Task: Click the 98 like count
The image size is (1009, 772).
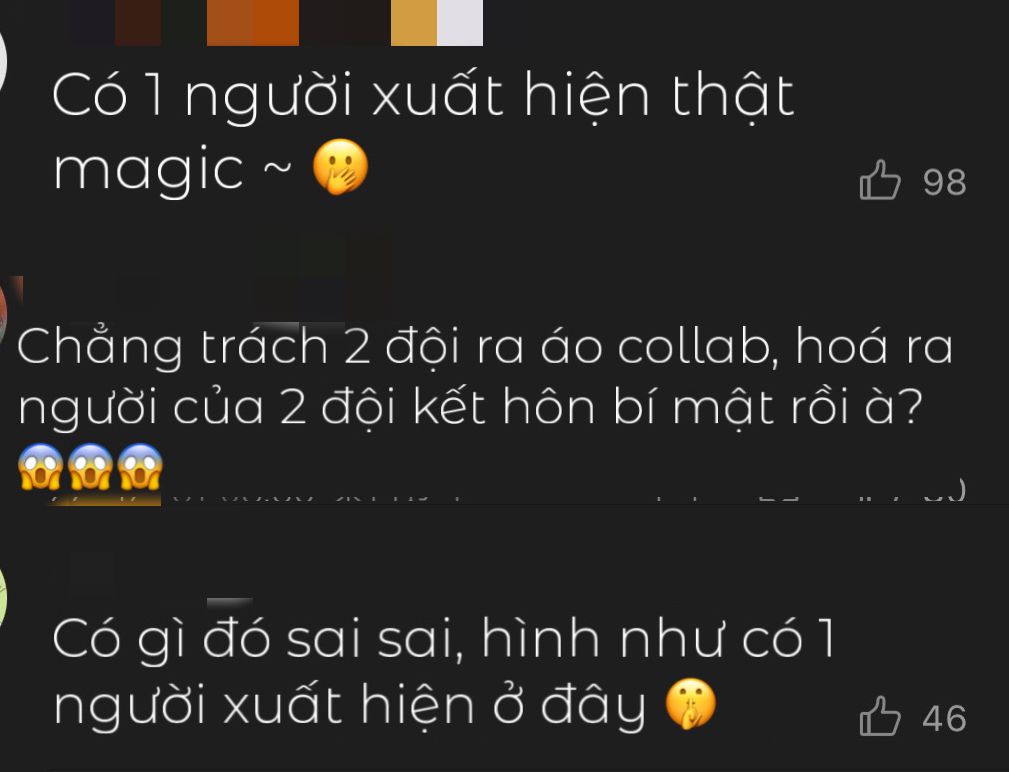Action: pyautogui.click(x=944, y=182)
